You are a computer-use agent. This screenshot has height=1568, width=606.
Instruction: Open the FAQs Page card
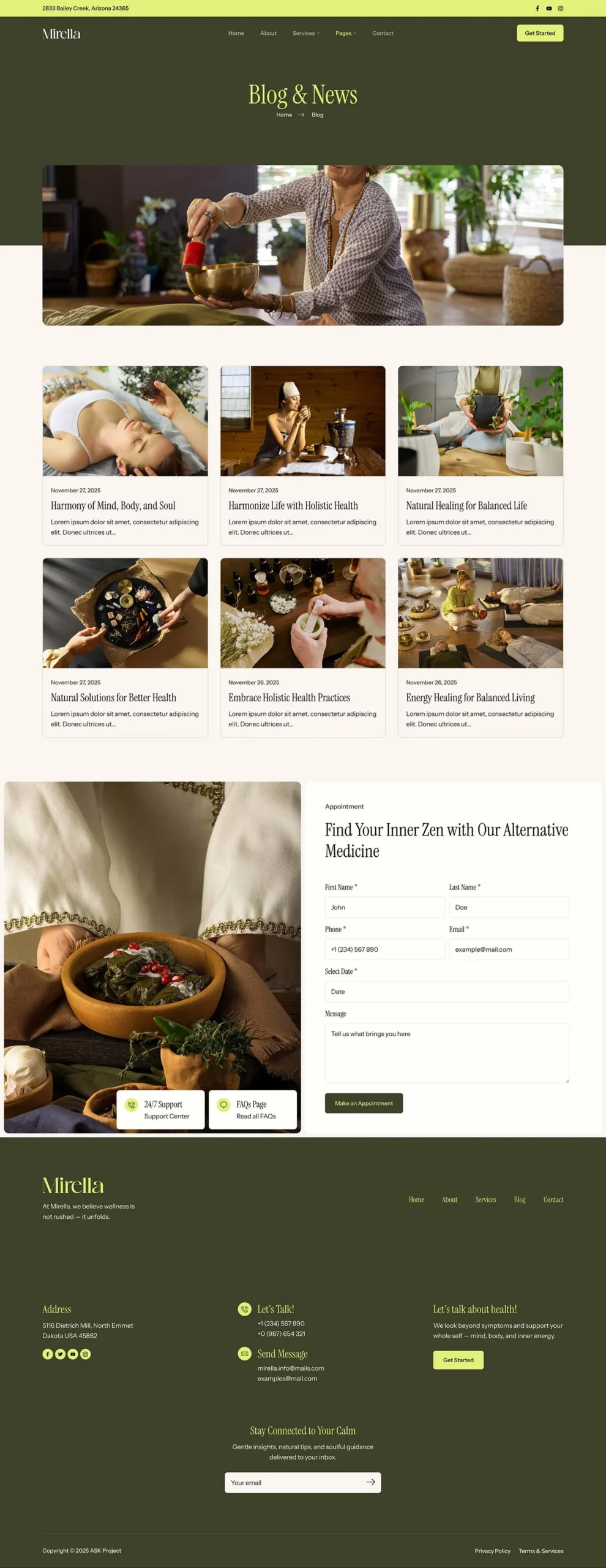click(x=253, y=1109)
